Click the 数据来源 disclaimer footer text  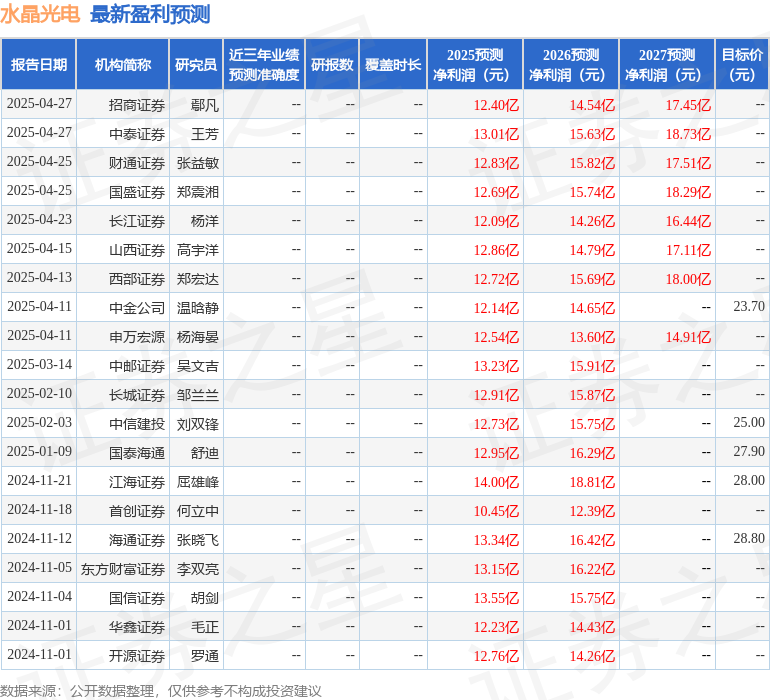pos(160,690)
